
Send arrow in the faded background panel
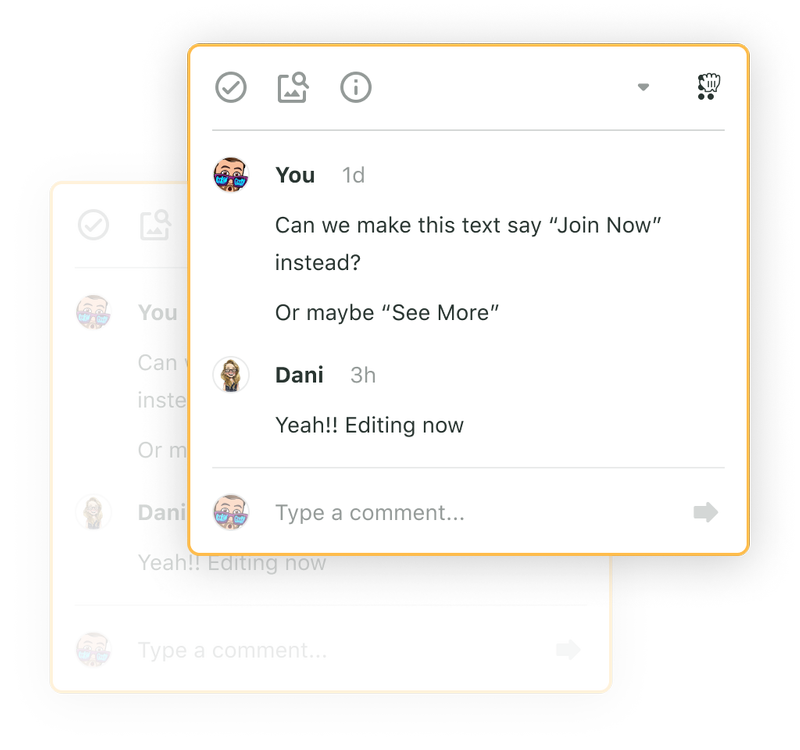[x=568, y=650]
